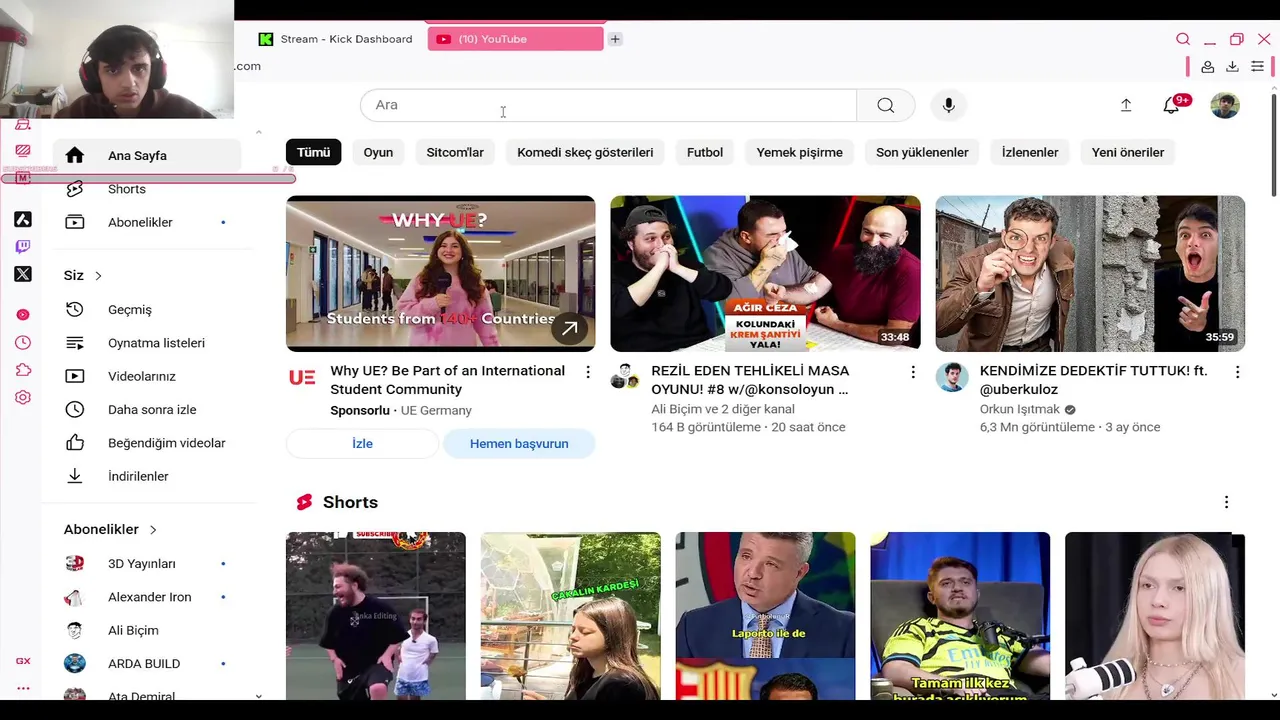Screen dimensions: 1280x720
Task: Open a new tab with plus button
Action: pos(615,39)
